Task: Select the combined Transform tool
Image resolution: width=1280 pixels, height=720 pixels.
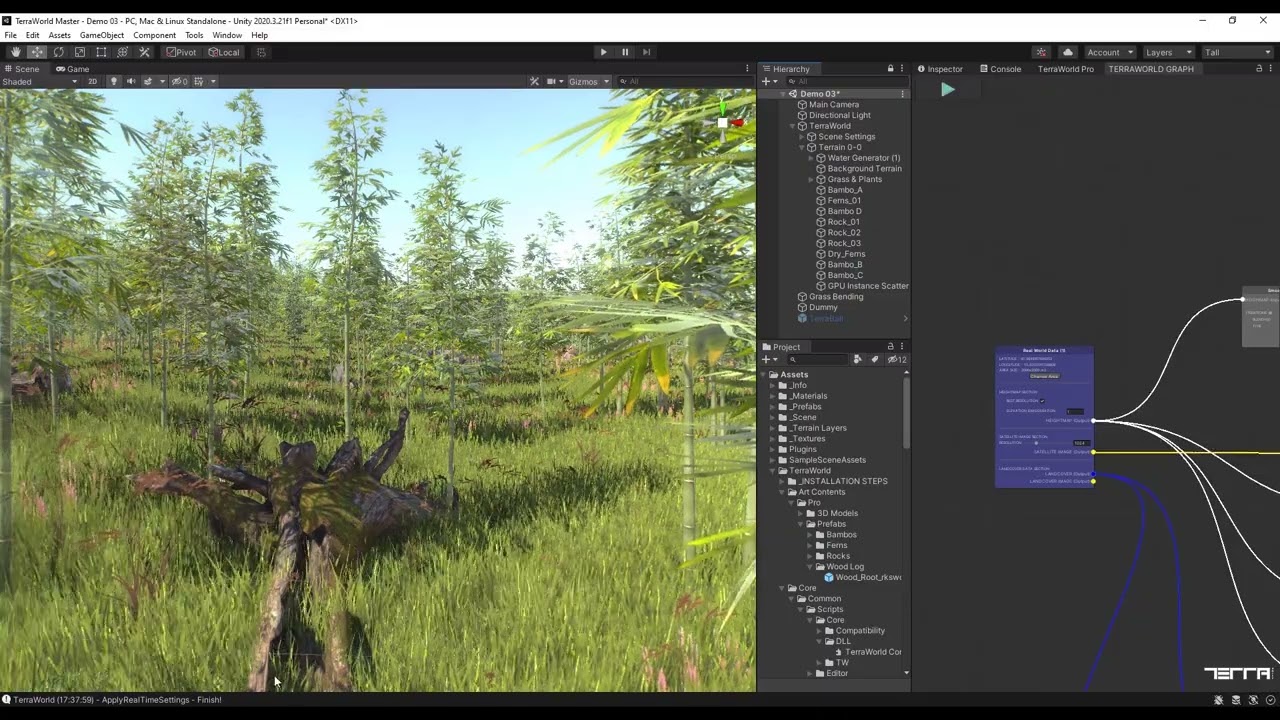Action: point(123,52)
